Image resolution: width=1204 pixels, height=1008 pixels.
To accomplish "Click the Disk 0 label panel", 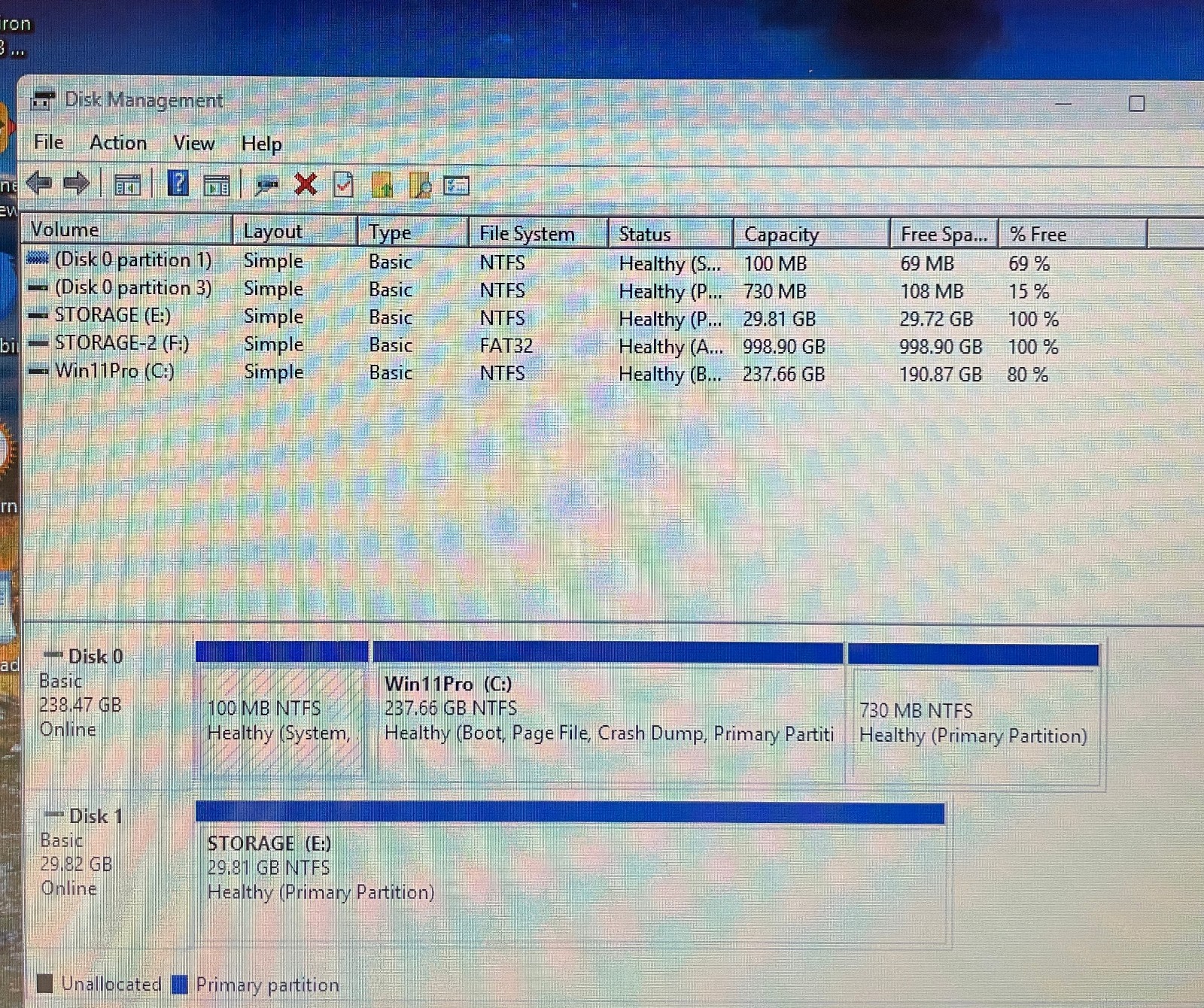I will click(108, 709).
